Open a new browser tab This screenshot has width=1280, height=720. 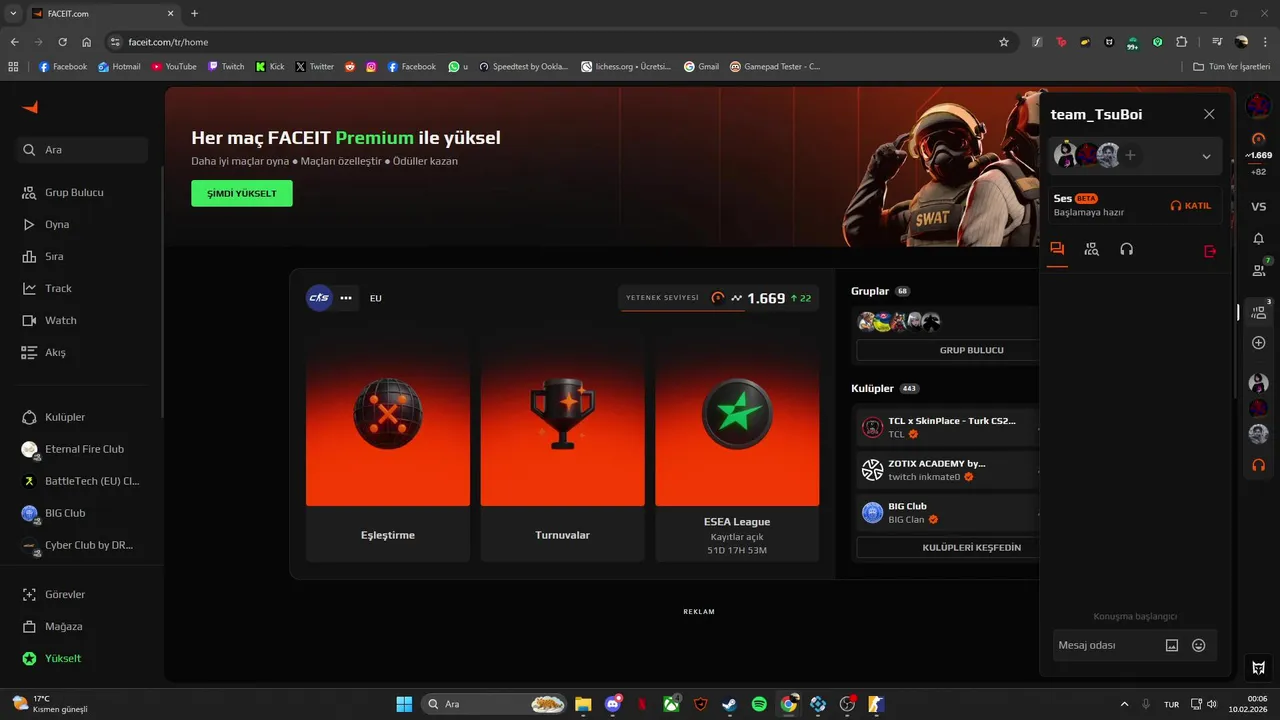tap(194, 14)
